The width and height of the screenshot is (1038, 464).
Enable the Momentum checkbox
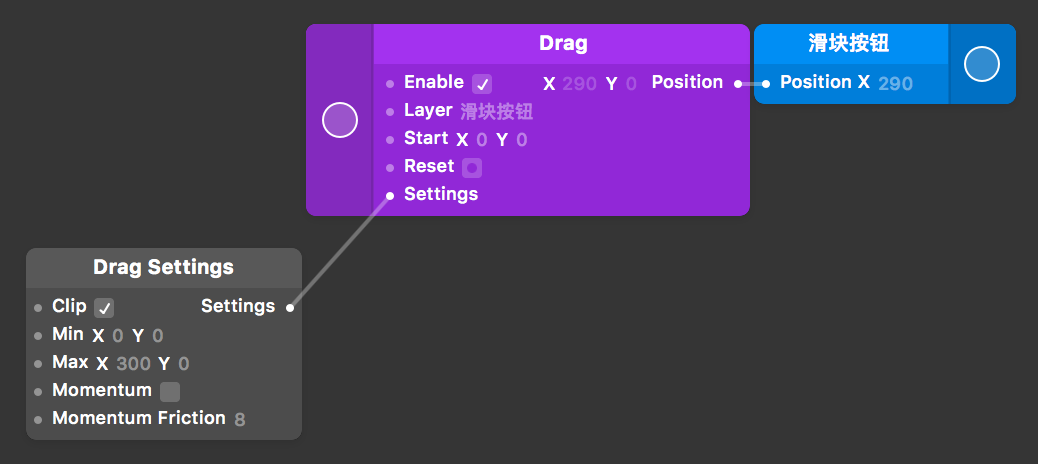click(x=170, y=391)
